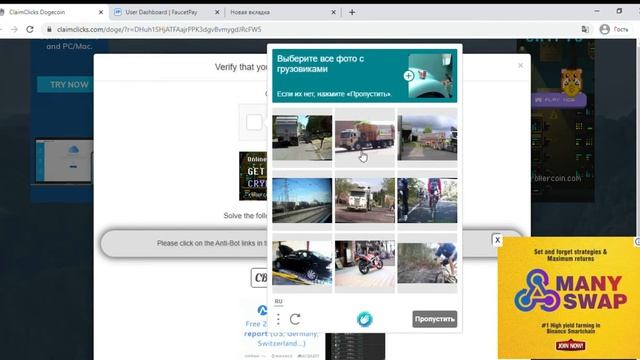
Task: Close the ClaimClicks Dogecoin tab
Action: [101, 12]
